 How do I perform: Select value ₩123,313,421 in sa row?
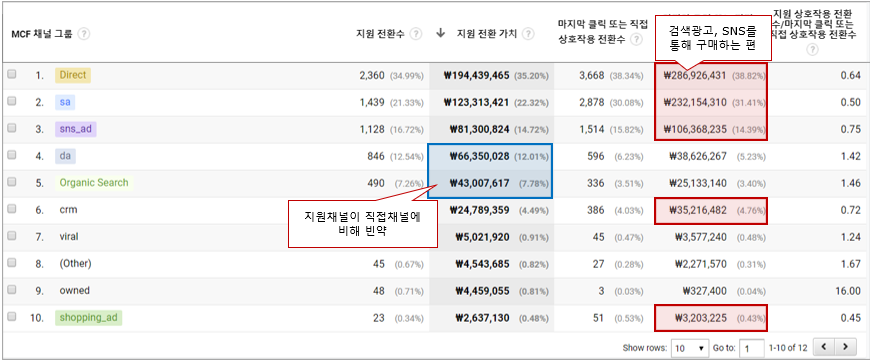(476, 102)
